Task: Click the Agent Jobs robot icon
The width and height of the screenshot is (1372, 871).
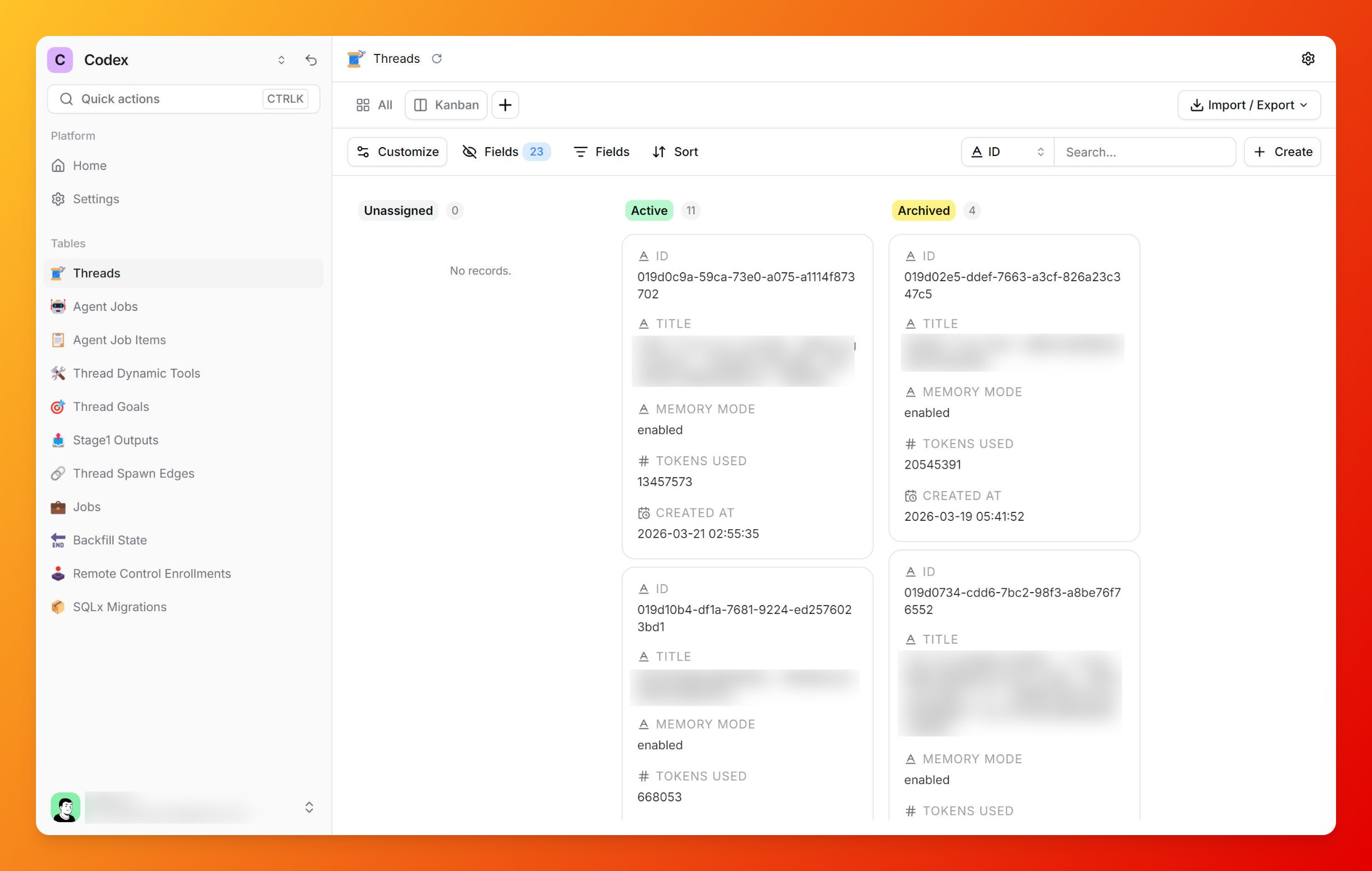Action: [58, 306]
